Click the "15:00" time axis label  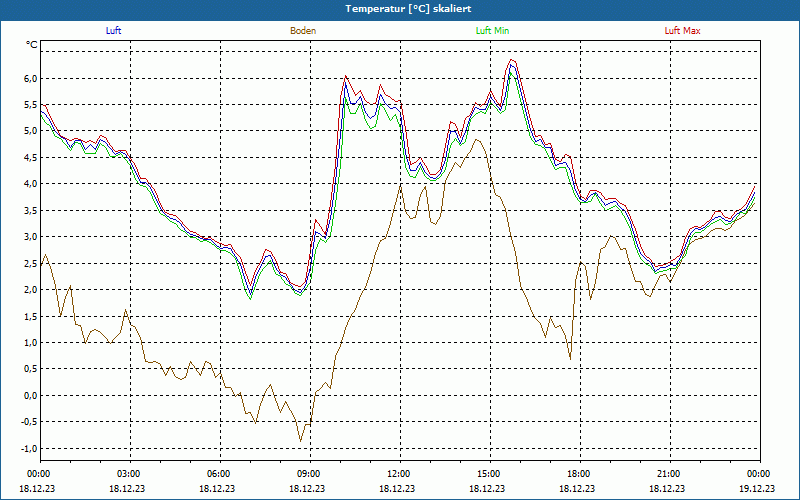point(490,474)
